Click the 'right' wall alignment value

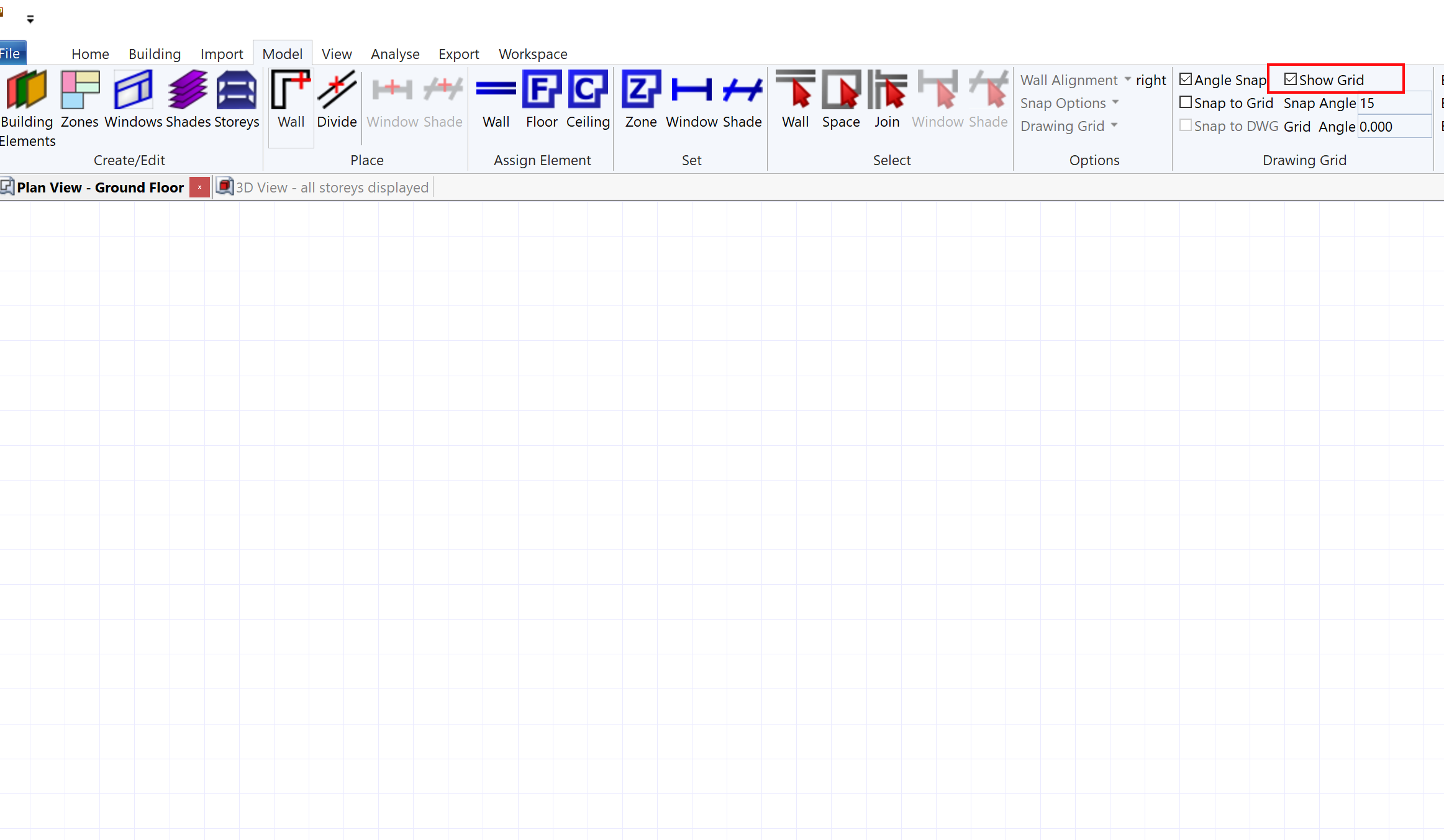(x=1151, y=80)
